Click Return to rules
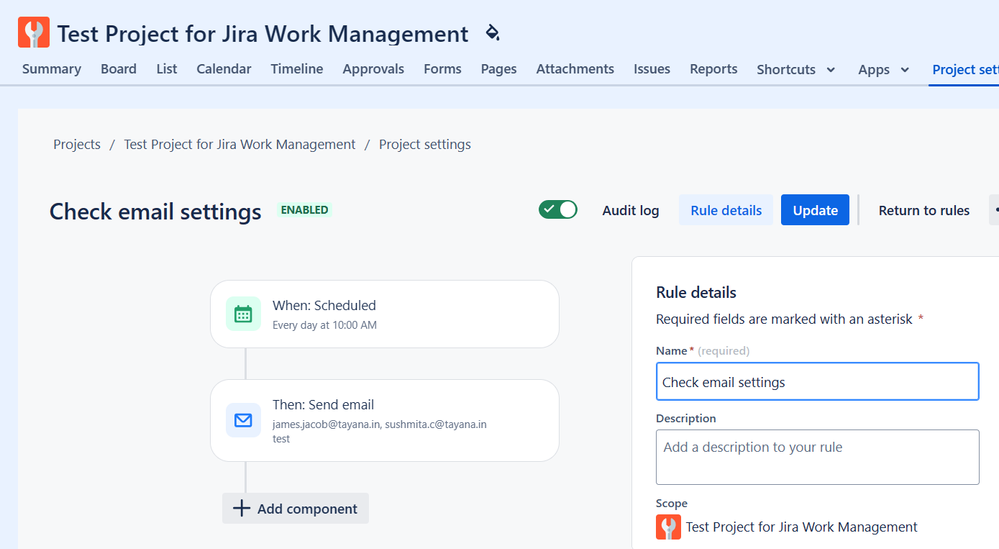999x549 pixels. pos(924,210)
